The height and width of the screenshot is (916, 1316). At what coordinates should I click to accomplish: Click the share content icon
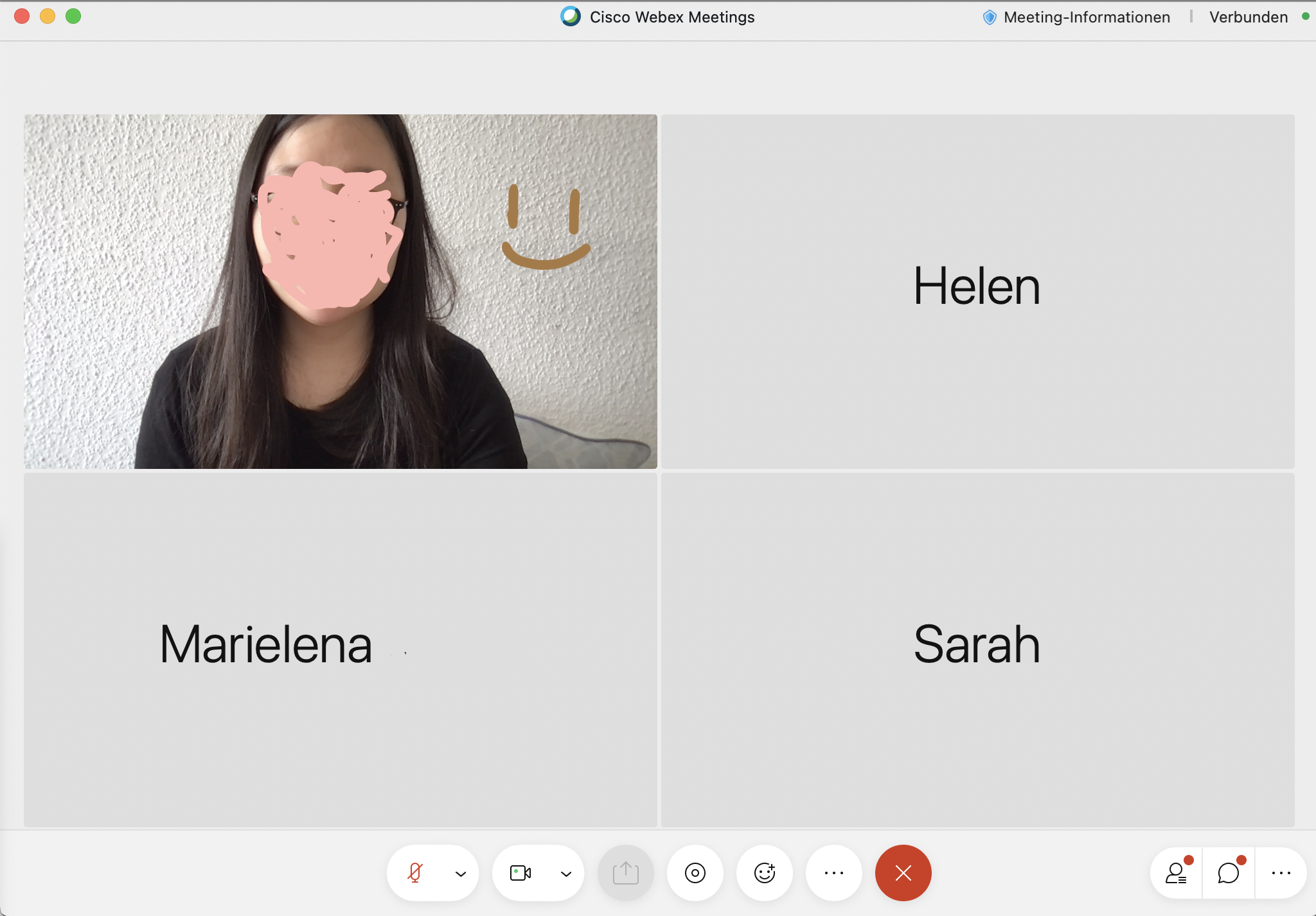626,873
